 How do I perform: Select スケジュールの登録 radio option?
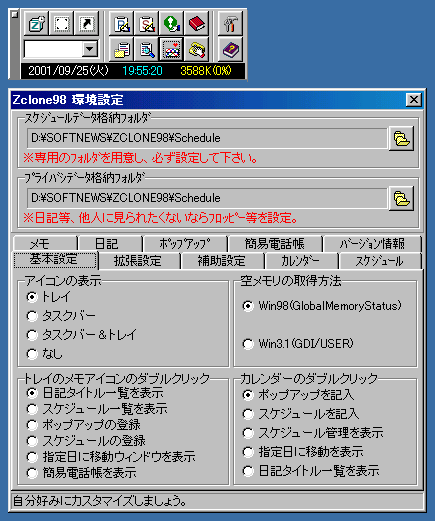[86, 441]
